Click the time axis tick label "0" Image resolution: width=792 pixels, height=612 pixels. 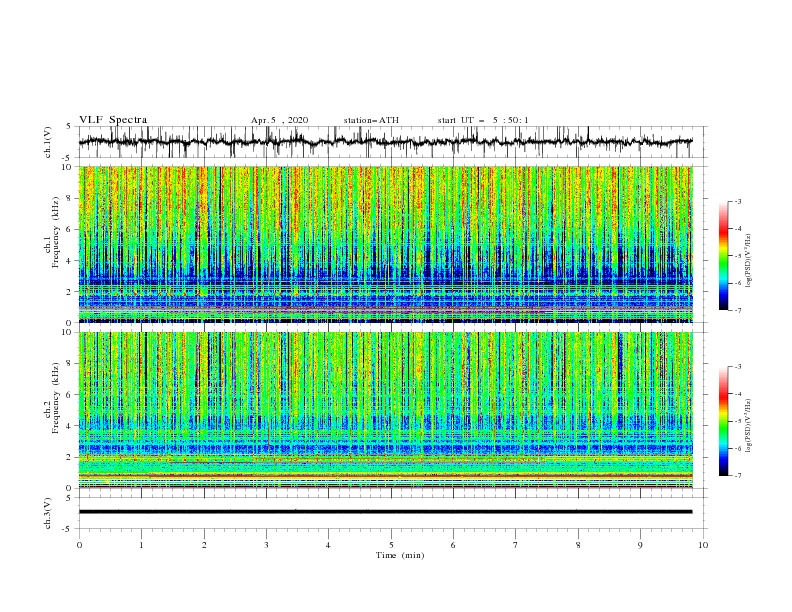point(79,545)
